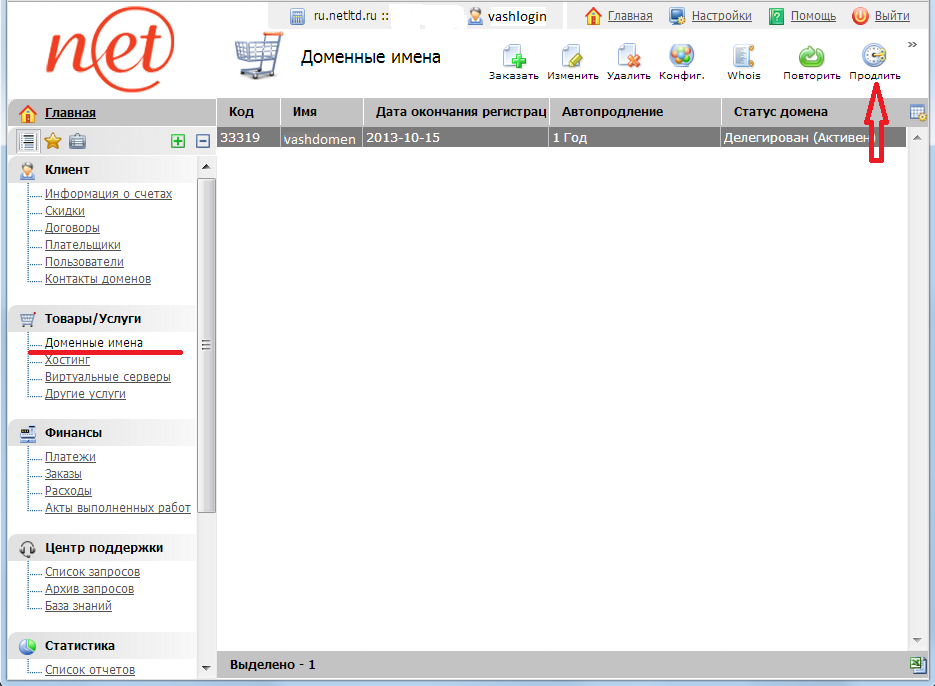This screenshot has height=686, width=935.
Task: Collapse all menu sections with minus icon
Action: click(x=203, y=142)
